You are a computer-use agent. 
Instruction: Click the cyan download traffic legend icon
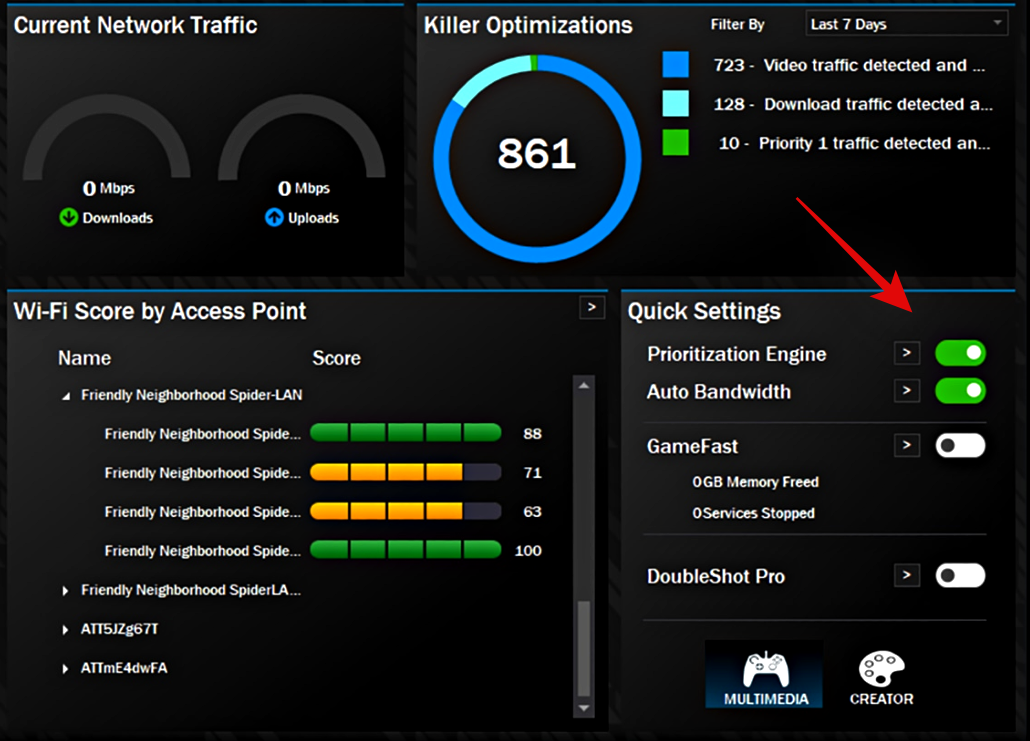(x=675, y=102)
